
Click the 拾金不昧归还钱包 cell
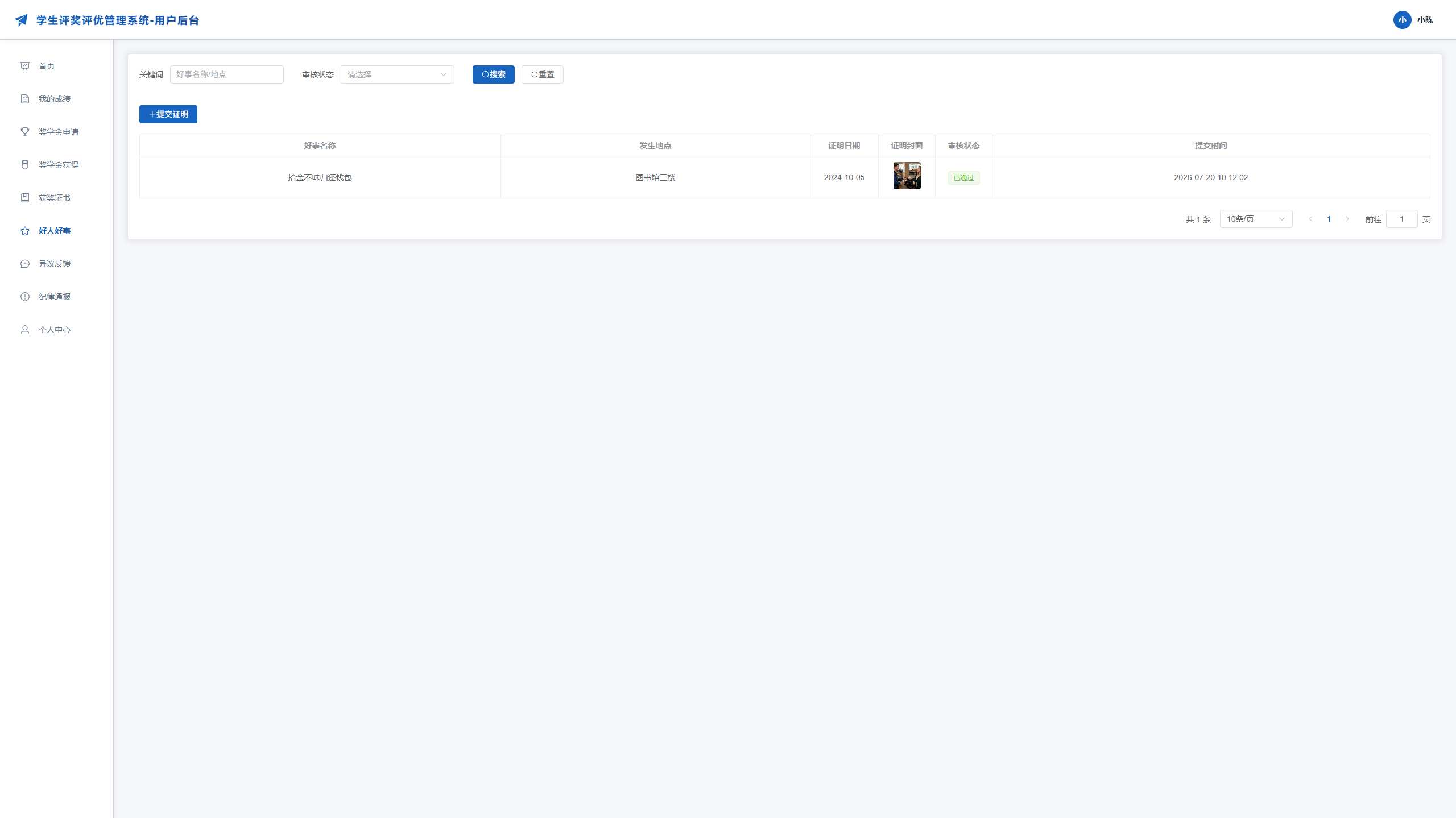(x=320, y=178)
